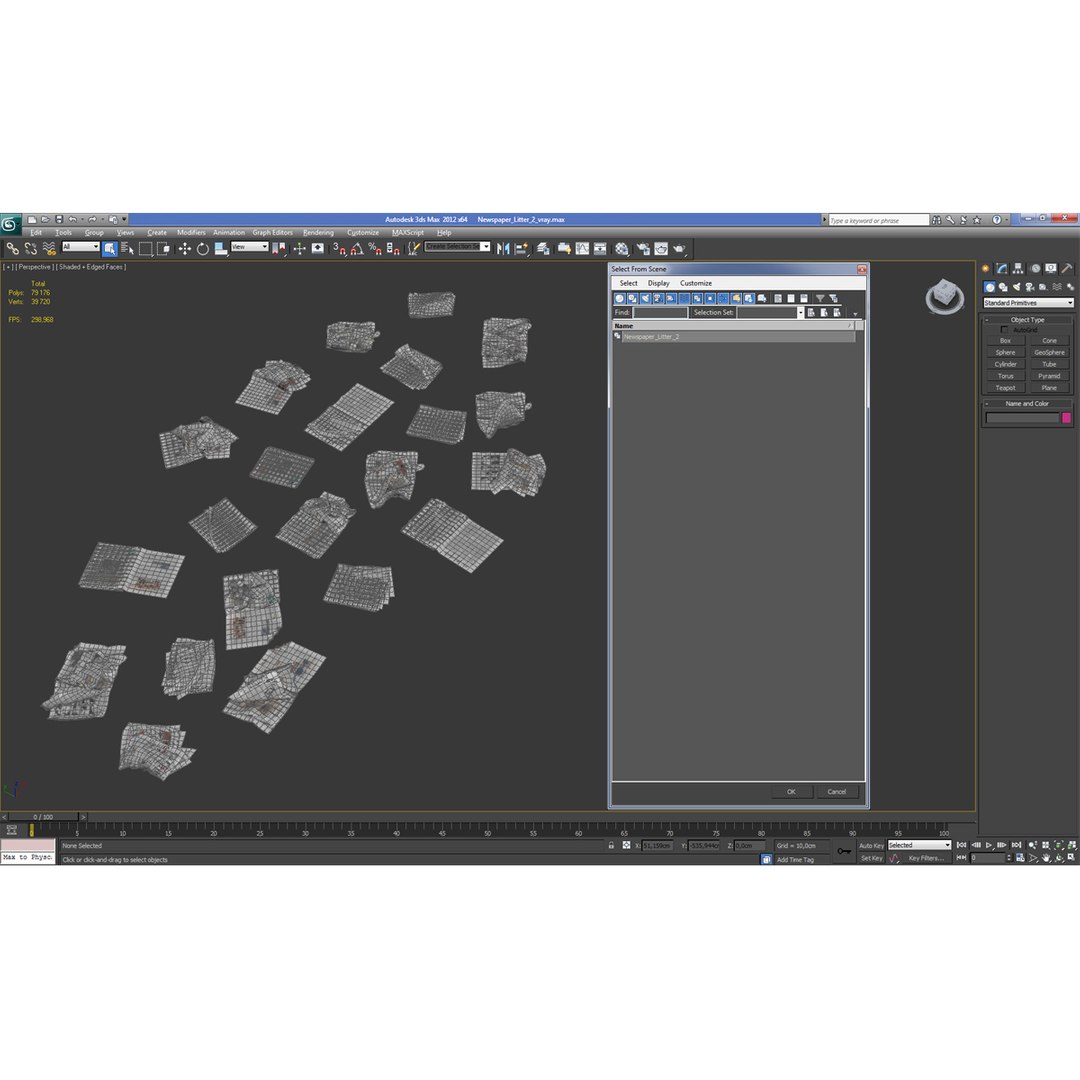1080x1080 pixels.
Task: Click OK in Select From Scene
Action: click(791, 791)
